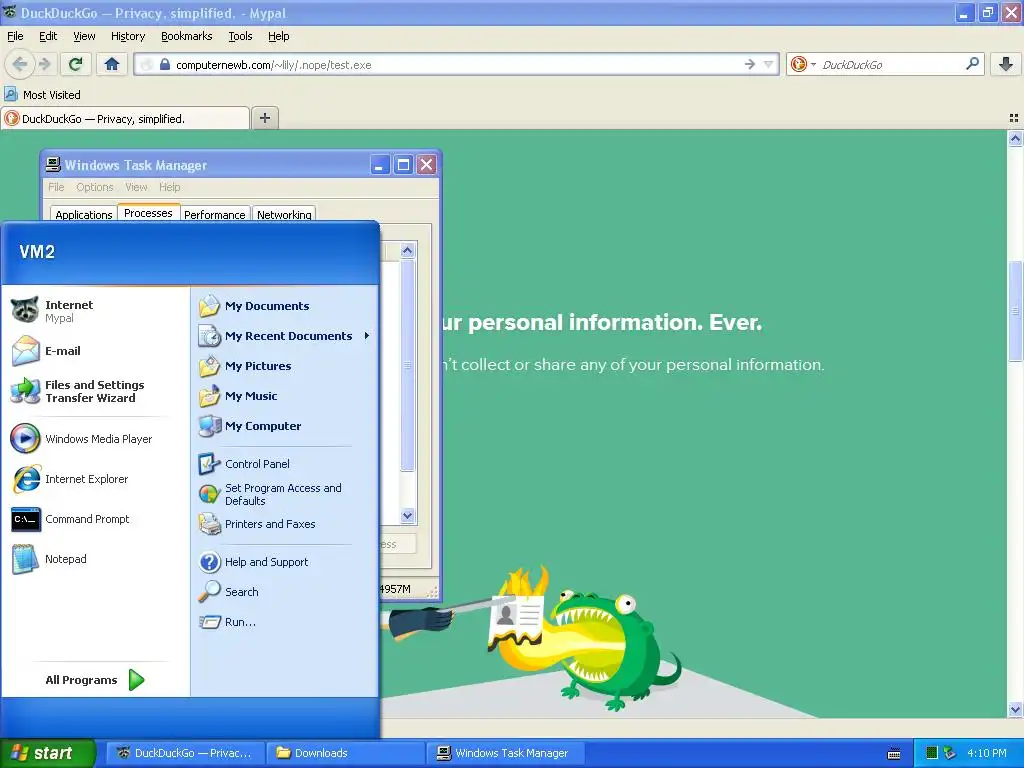The height and width of the screenshot is (768, 1024).
Task: Click the system clock showing 4:10 PM
Action: pos(987,753)
